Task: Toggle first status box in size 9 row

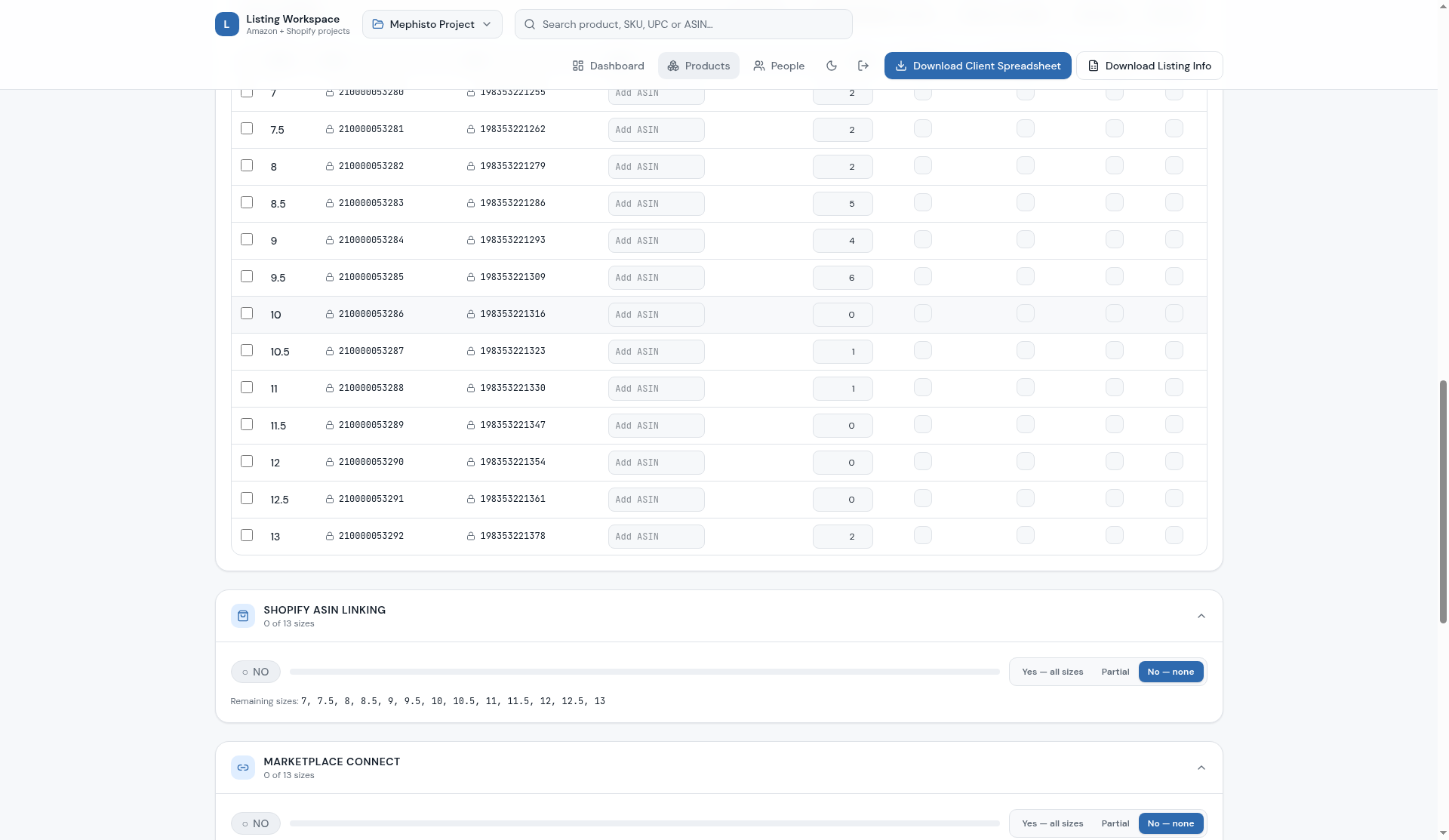Action: (x=922, y=239)
